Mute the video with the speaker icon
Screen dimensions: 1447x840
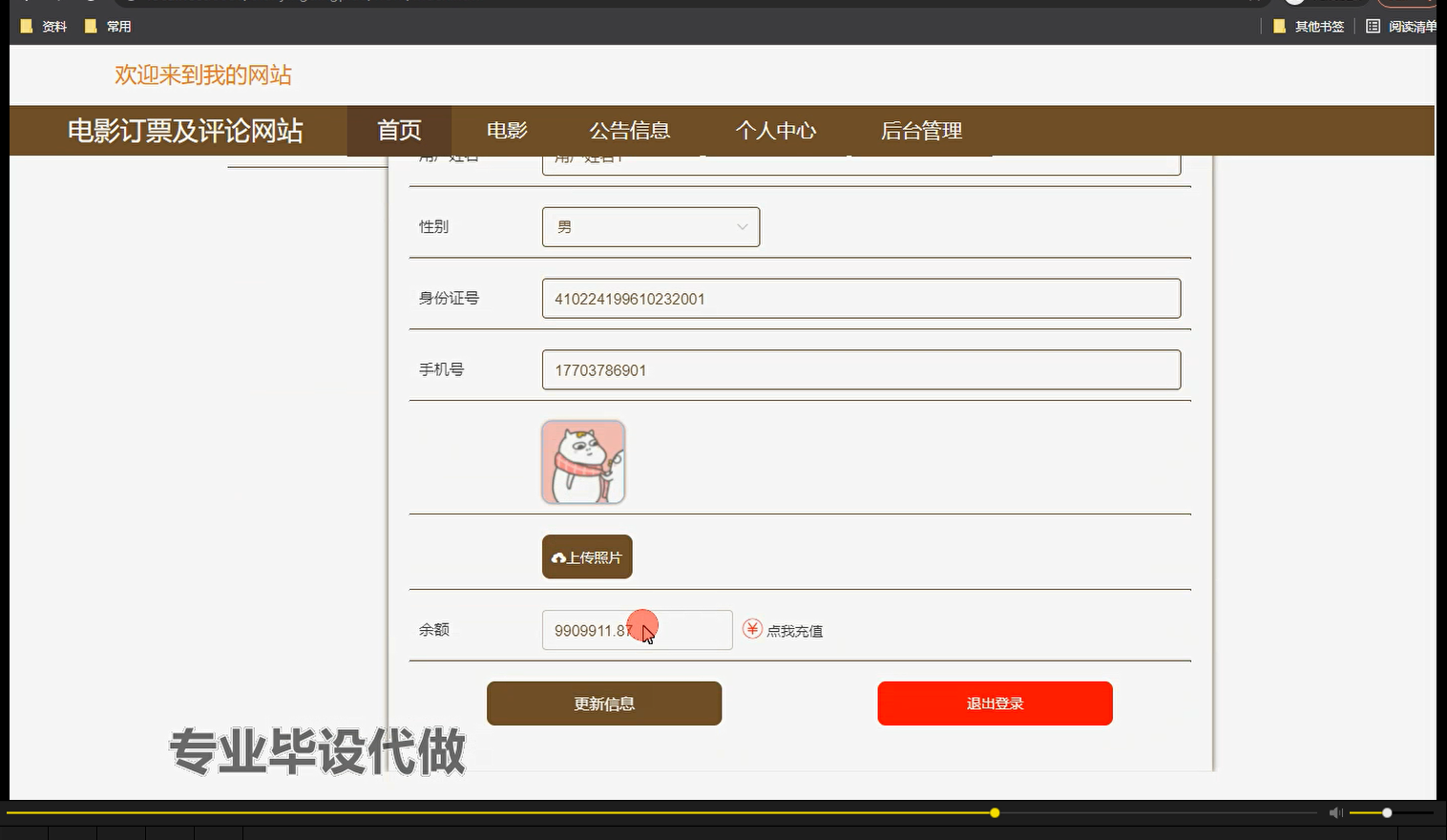[x=1336, y=812]
